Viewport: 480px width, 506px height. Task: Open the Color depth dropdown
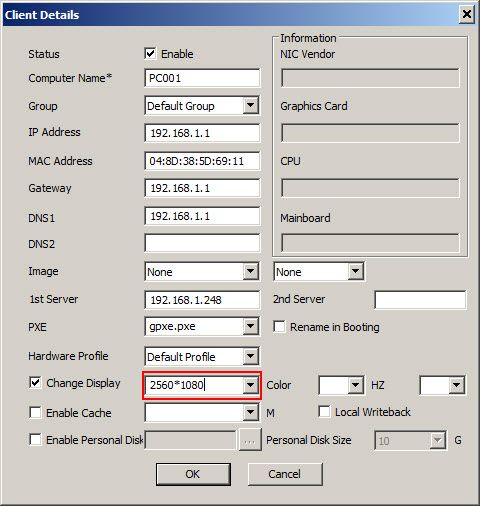pyautogui.click(x=355, y=385)
